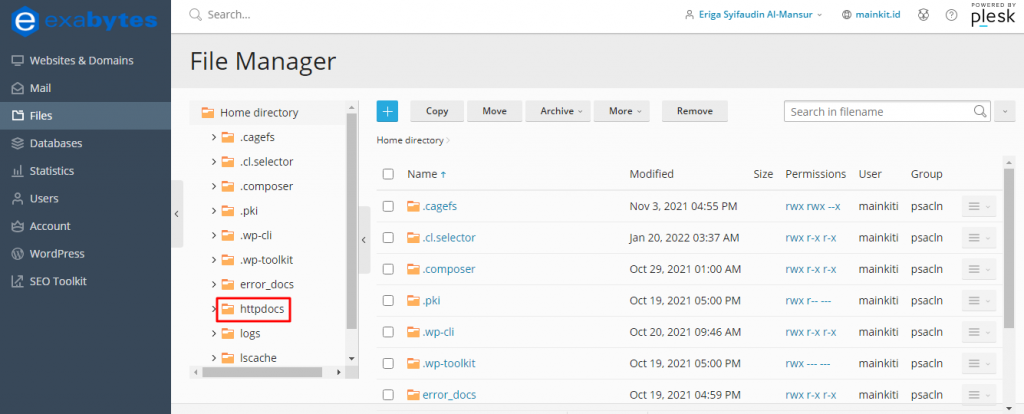1024x414 pixels.
Task: Expand the error_docs tree folder
Action: (214, 284)
